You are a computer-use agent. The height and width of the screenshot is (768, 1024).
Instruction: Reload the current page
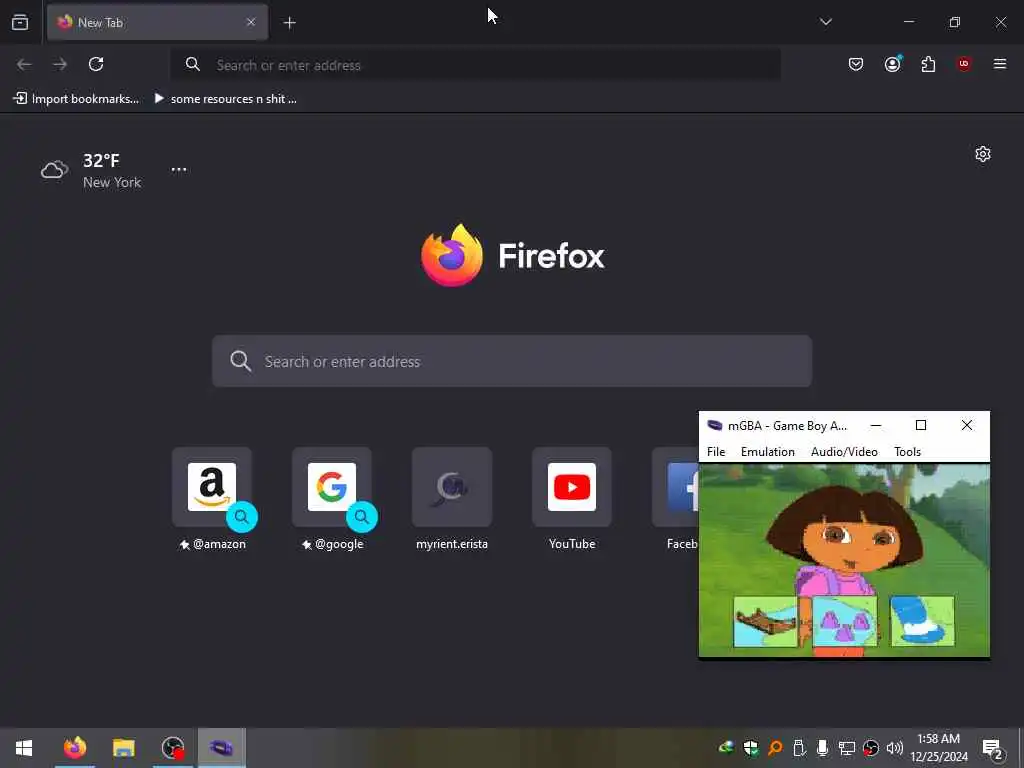pos(96,64)
